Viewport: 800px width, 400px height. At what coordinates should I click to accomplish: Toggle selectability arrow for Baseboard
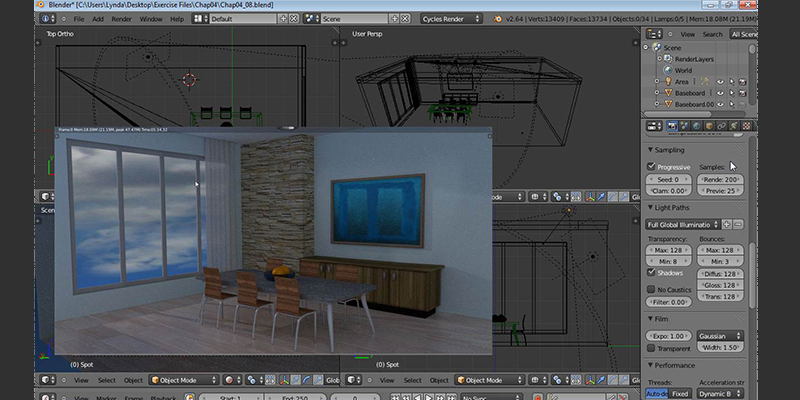(732, 93)
